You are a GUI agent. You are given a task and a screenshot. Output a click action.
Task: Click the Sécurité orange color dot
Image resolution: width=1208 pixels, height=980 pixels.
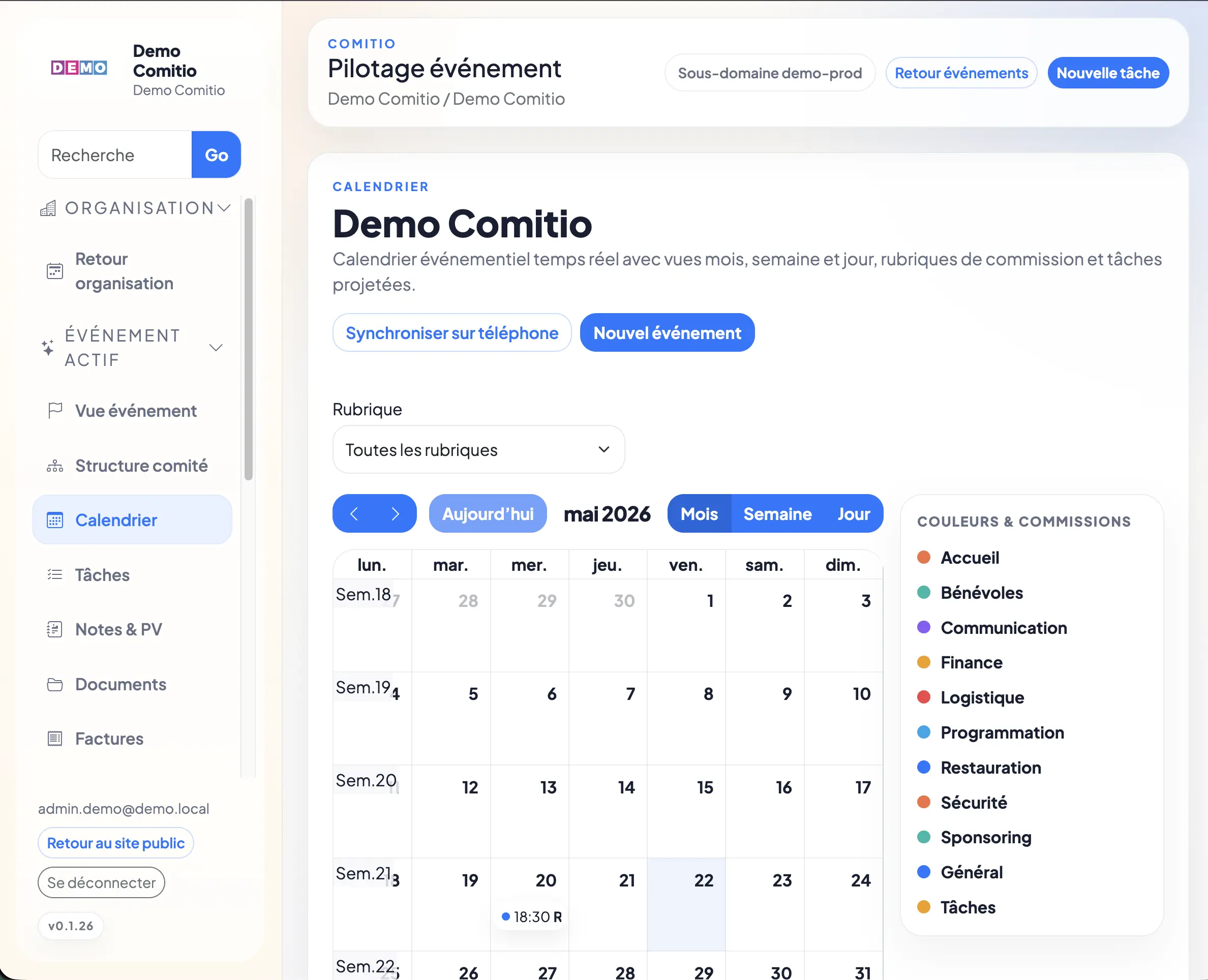(x=924, y=802)
